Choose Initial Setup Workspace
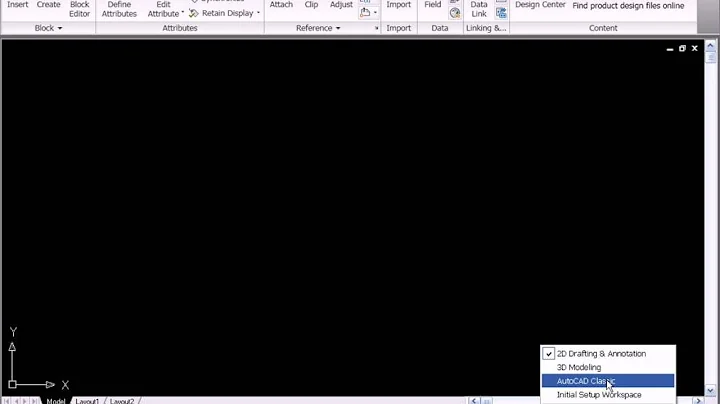This screenshot has width=720, height=404. point(608,394)
